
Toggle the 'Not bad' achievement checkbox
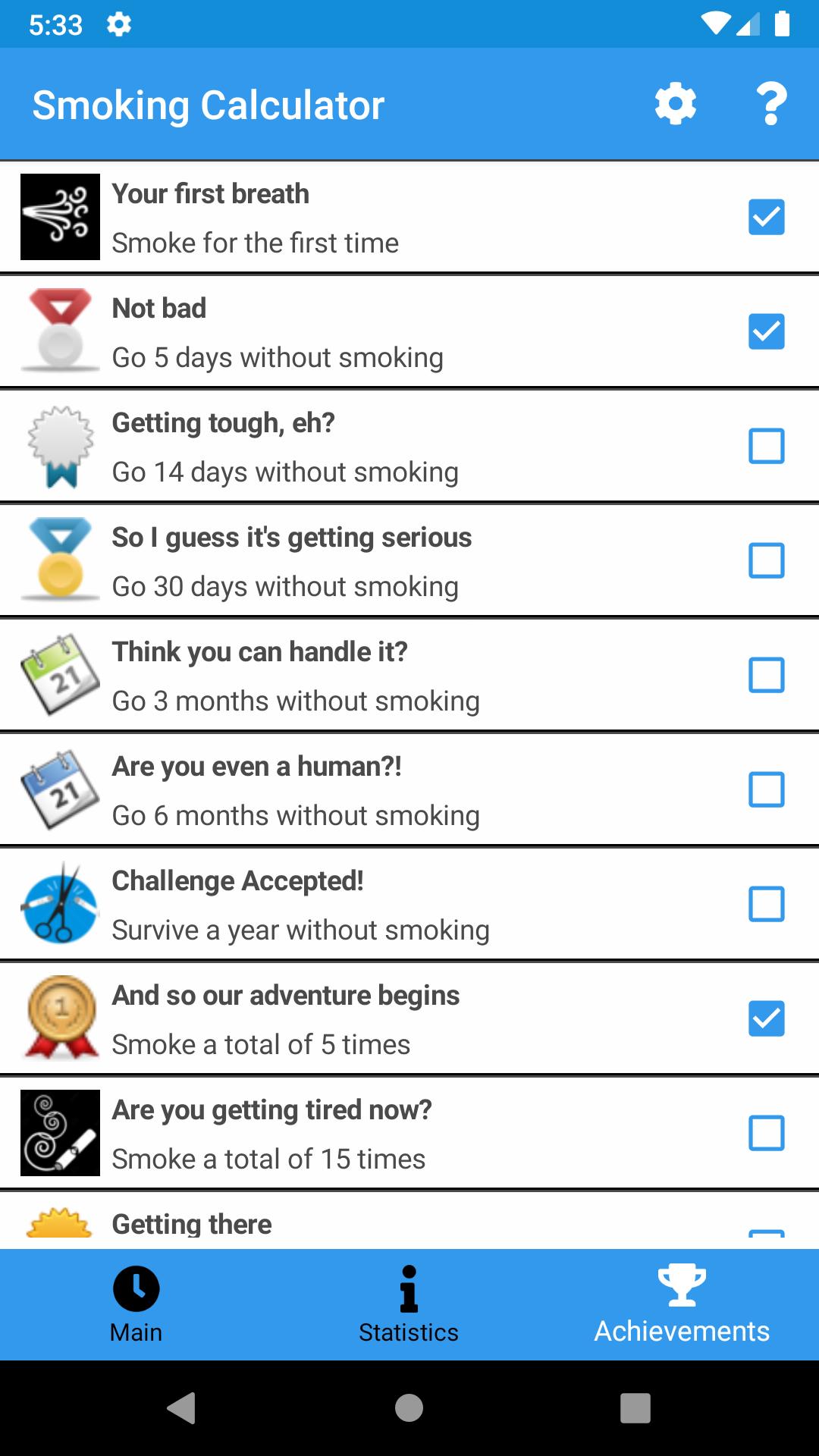click(x=767, y=331)
